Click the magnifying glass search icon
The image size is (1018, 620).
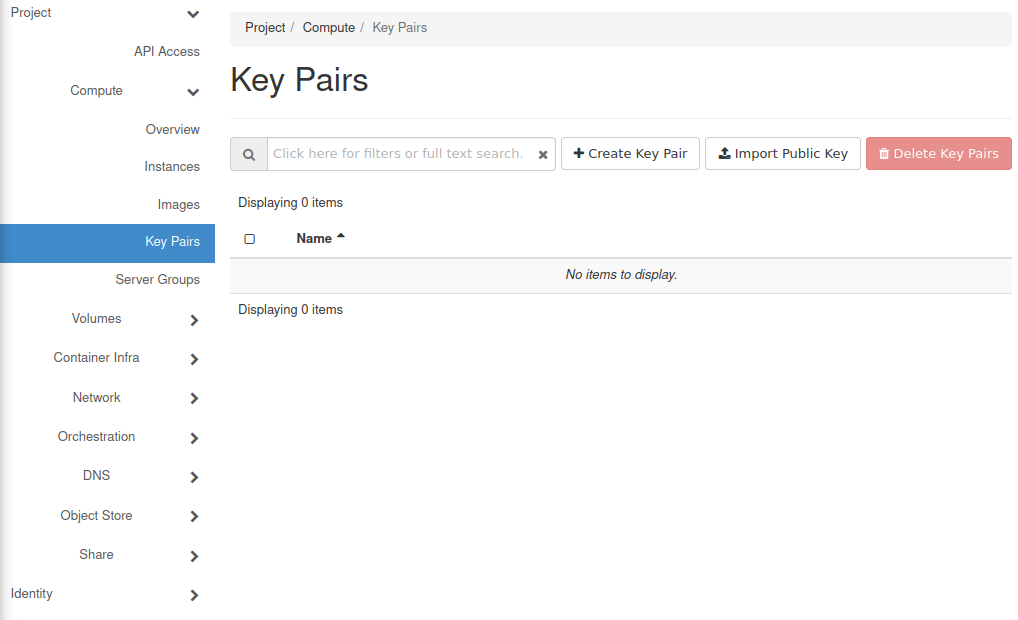pyautogui.click(x=249, y=154)
